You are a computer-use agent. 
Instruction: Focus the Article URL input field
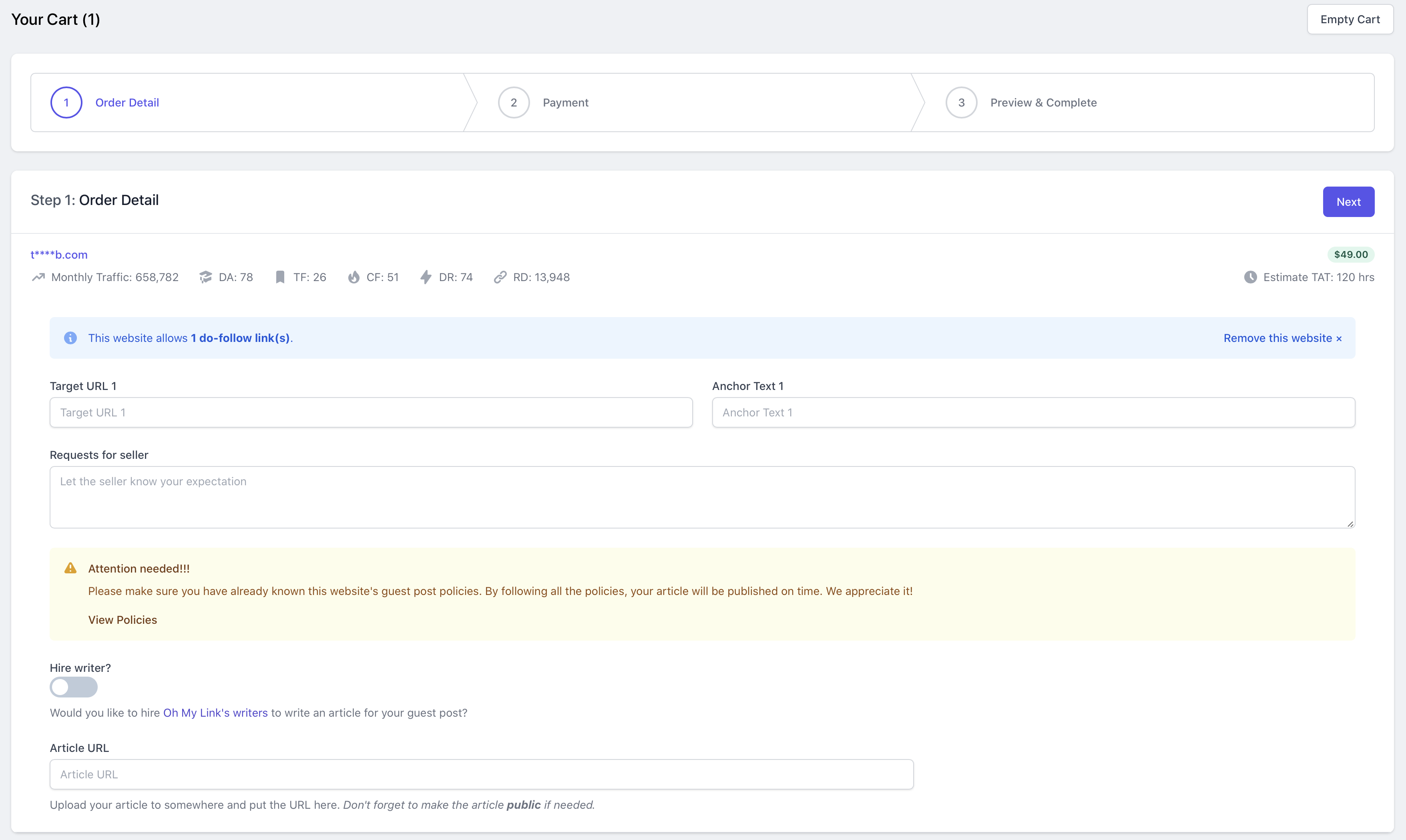pos(482,774)
